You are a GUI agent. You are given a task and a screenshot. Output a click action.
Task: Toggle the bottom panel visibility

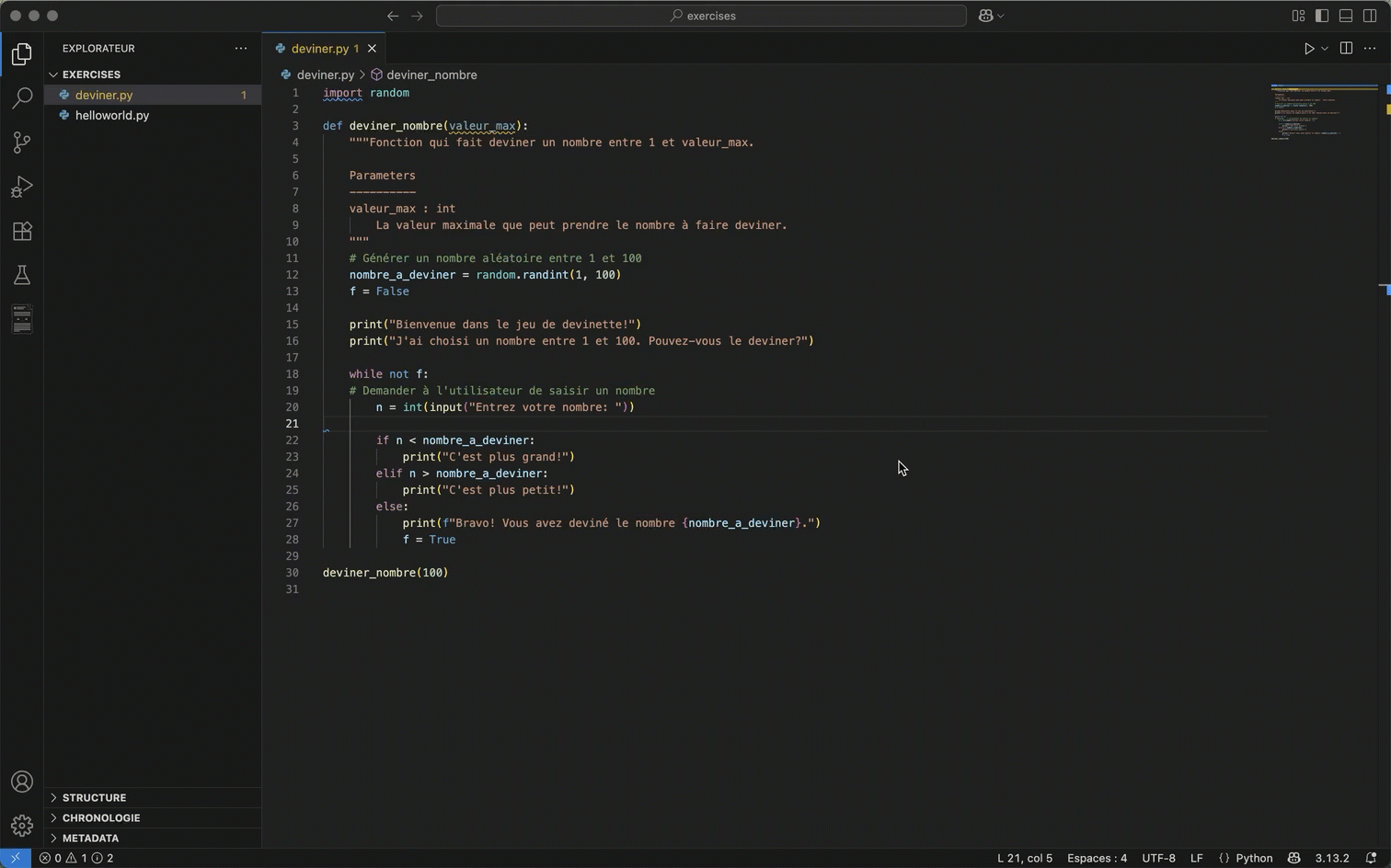[x=1346, y=16]
